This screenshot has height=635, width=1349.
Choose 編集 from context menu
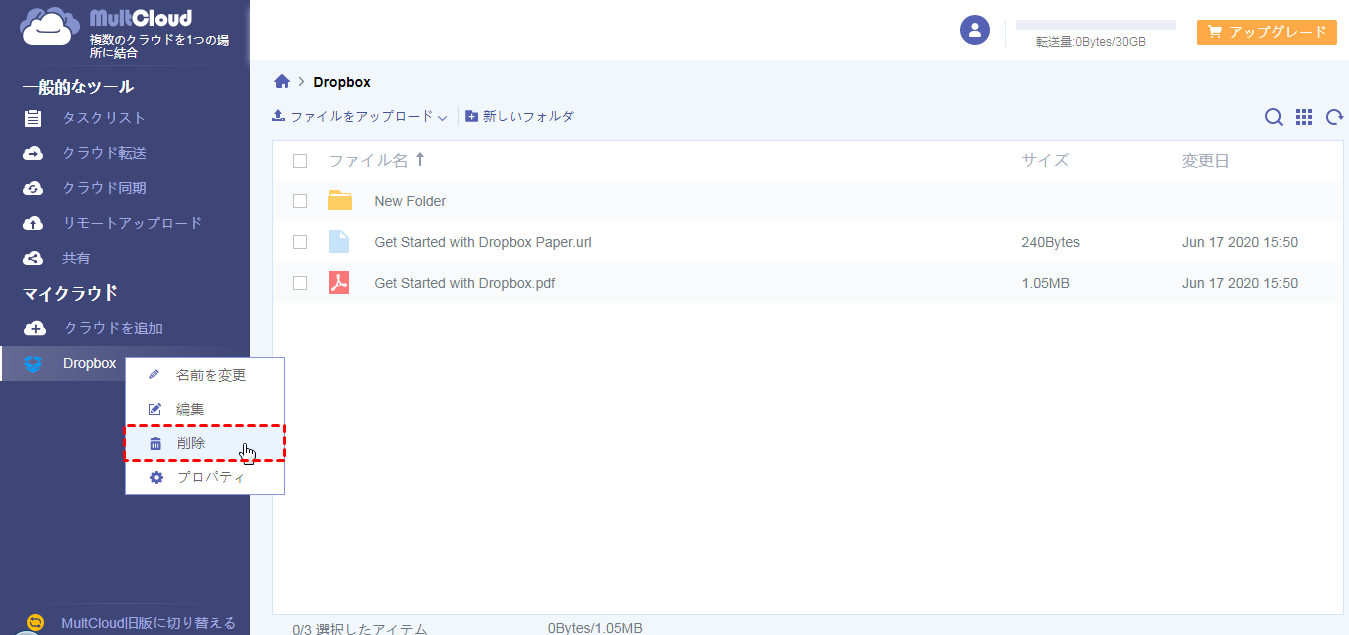click(205, 409)
